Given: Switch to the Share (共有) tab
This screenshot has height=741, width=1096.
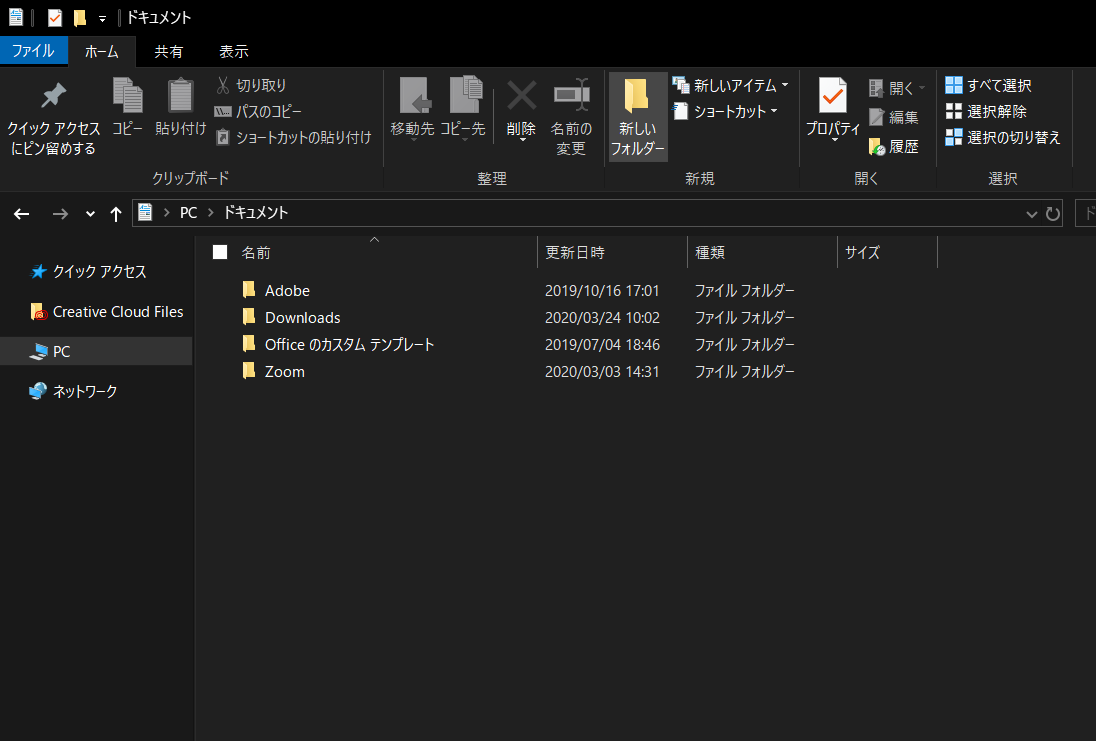Looking at the screenshot, I should pyautogui.click(x=168, y=51).
